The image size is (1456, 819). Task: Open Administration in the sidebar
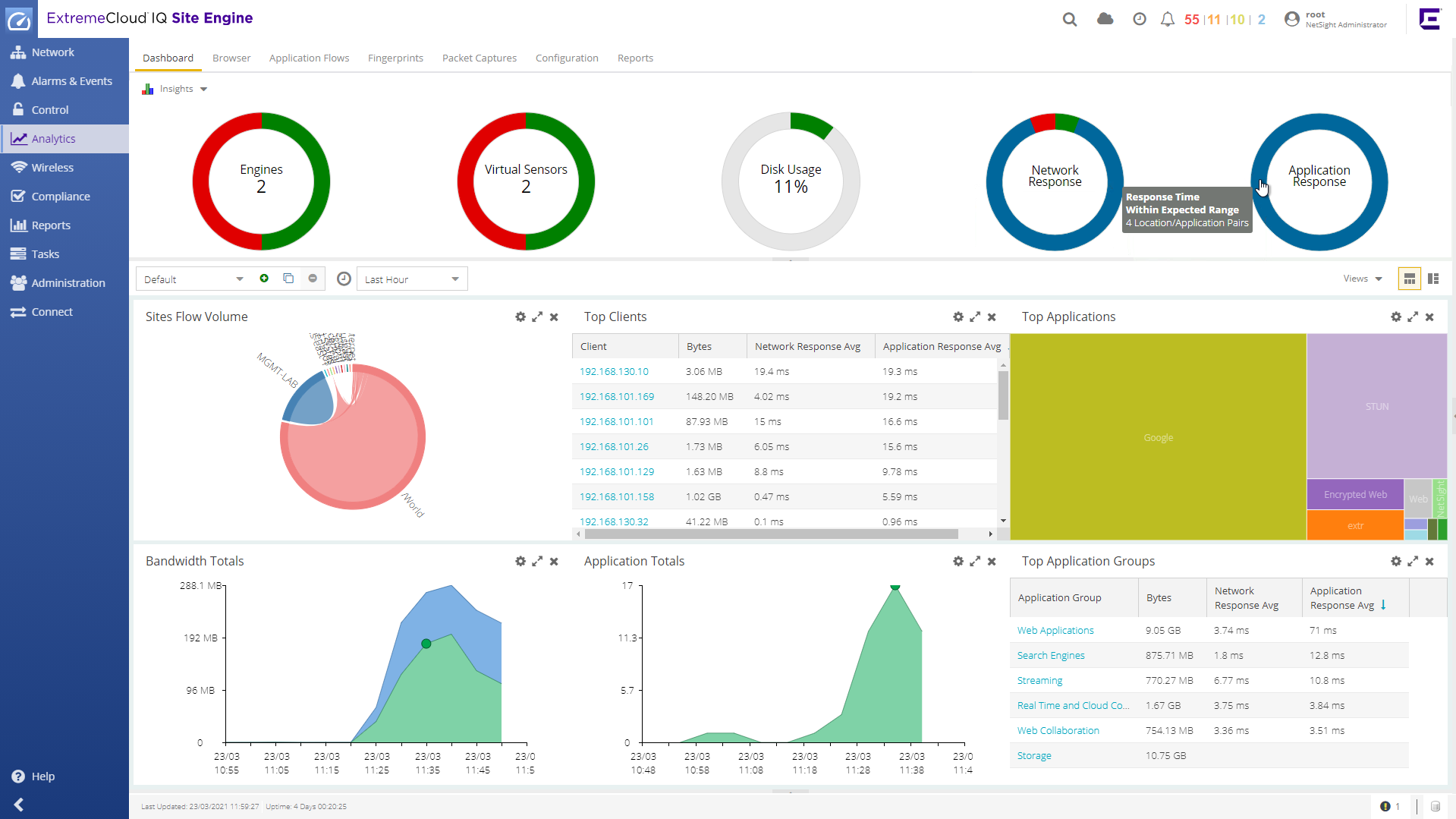pos(64,283)
